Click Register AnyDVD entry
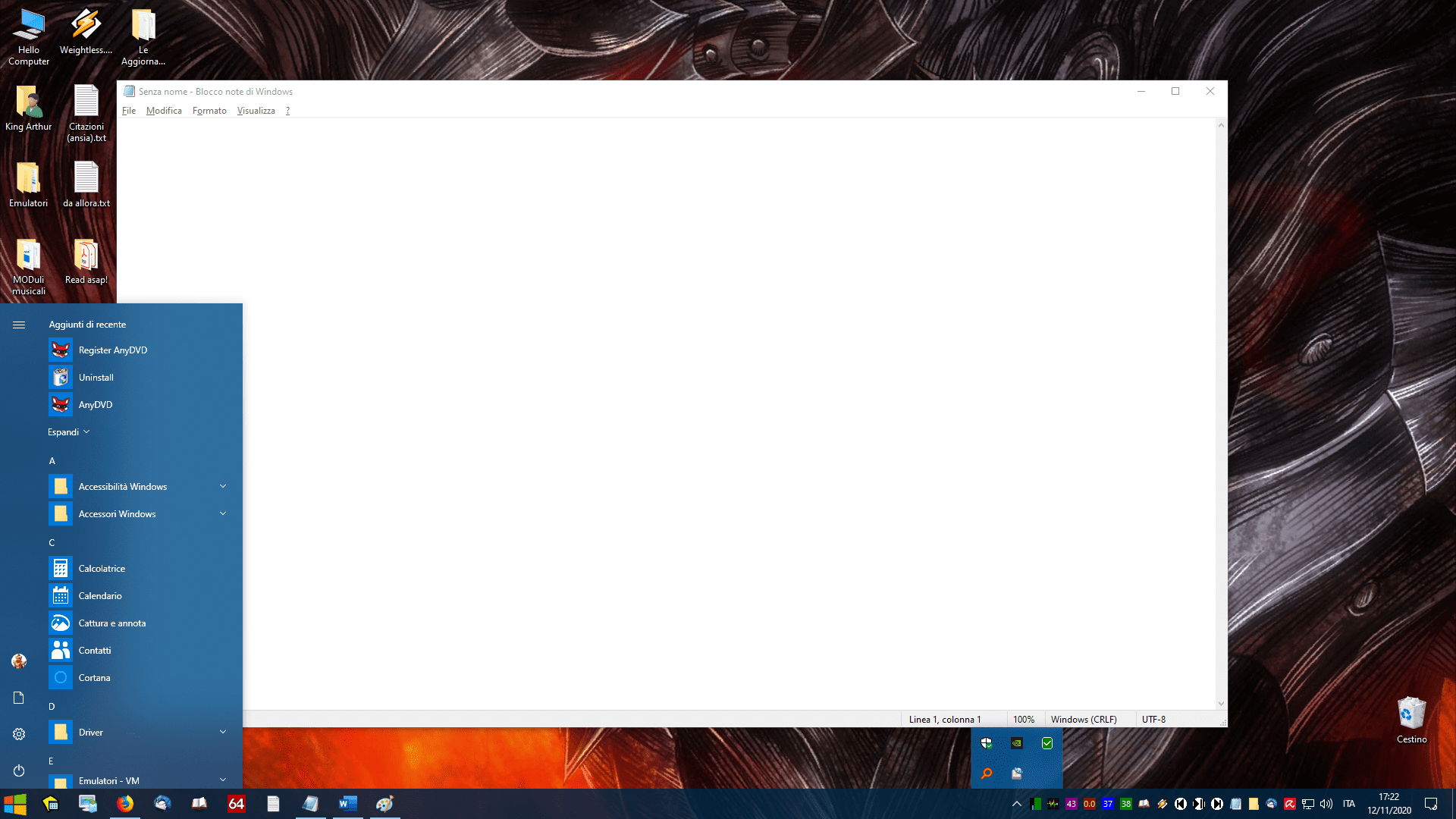Image resolution: width=1456 pixels, height=819 pixels. click(x=112, y=350)
